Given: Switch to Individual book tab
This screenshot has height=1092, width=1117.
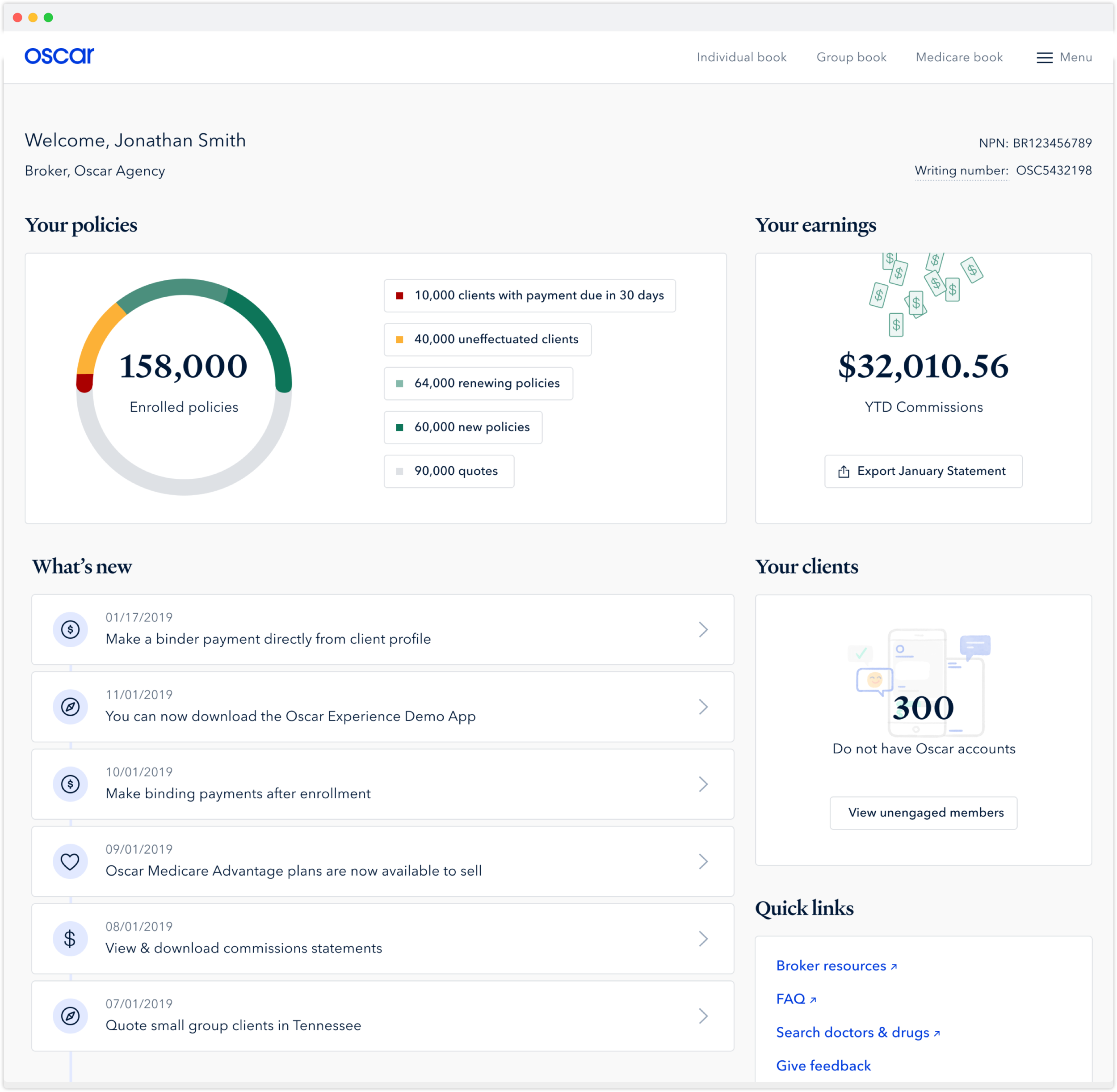Looking at the screenshot, I should [741, 57].
